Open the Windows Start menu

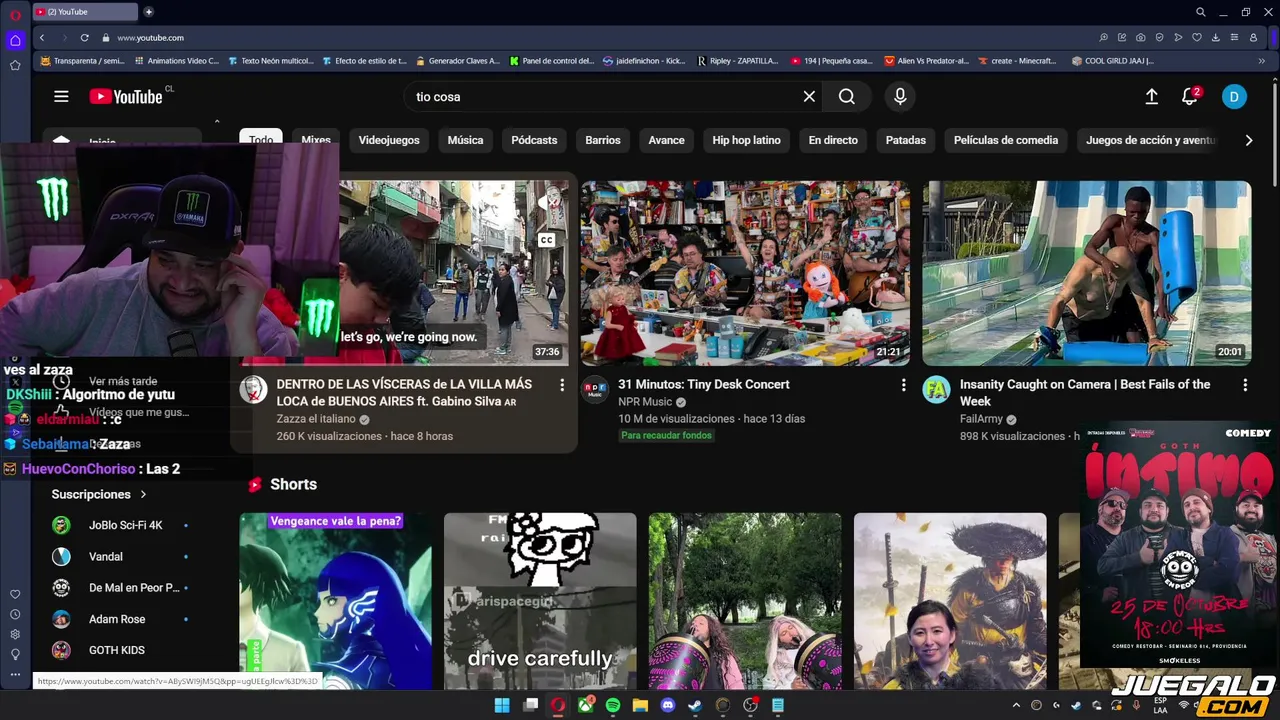[x=502, y=705]
